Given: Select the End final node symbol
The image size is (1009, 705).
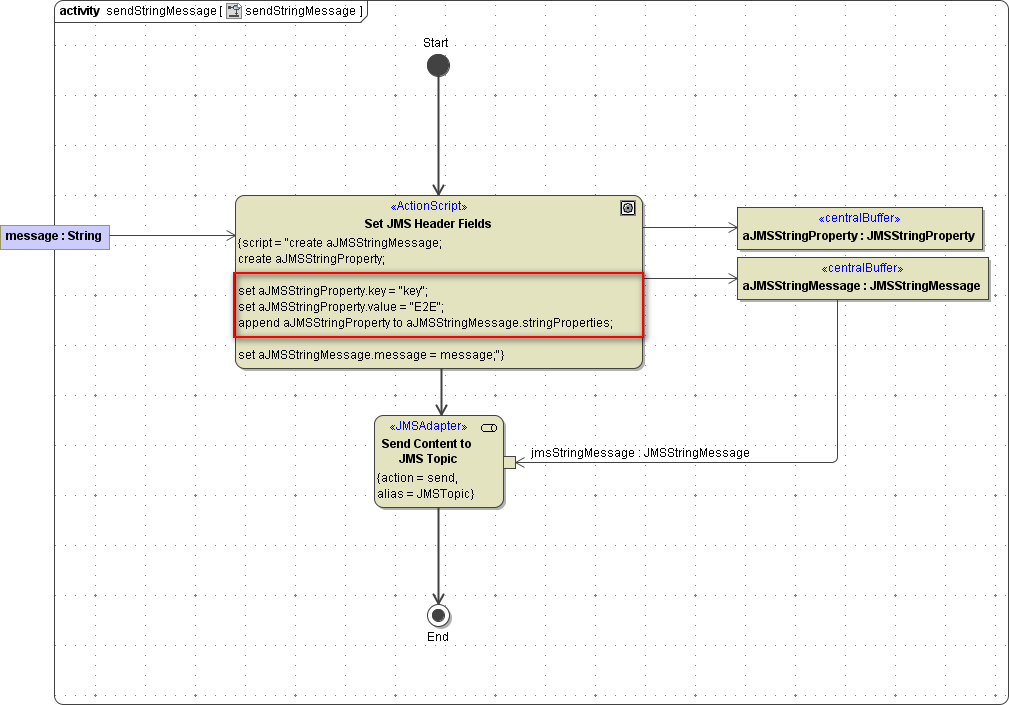Looking at the screenshot, I should click(438, 615).
